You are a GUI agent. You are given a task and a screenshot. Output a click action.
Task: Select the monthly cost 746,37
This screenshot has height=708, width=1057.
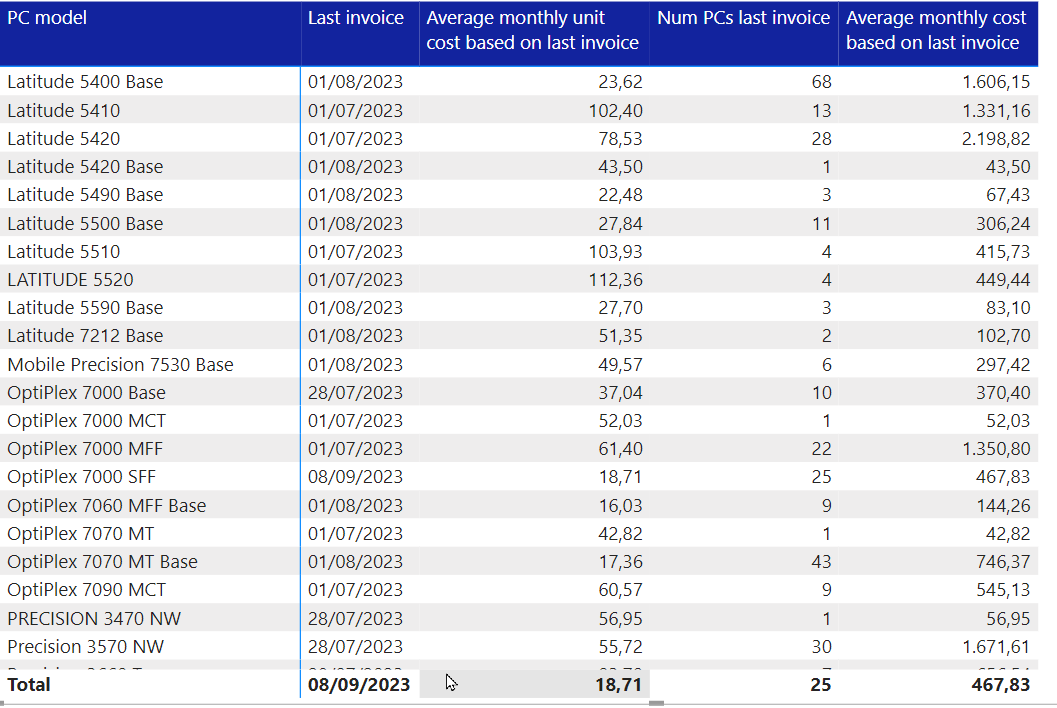[1003, 562]
